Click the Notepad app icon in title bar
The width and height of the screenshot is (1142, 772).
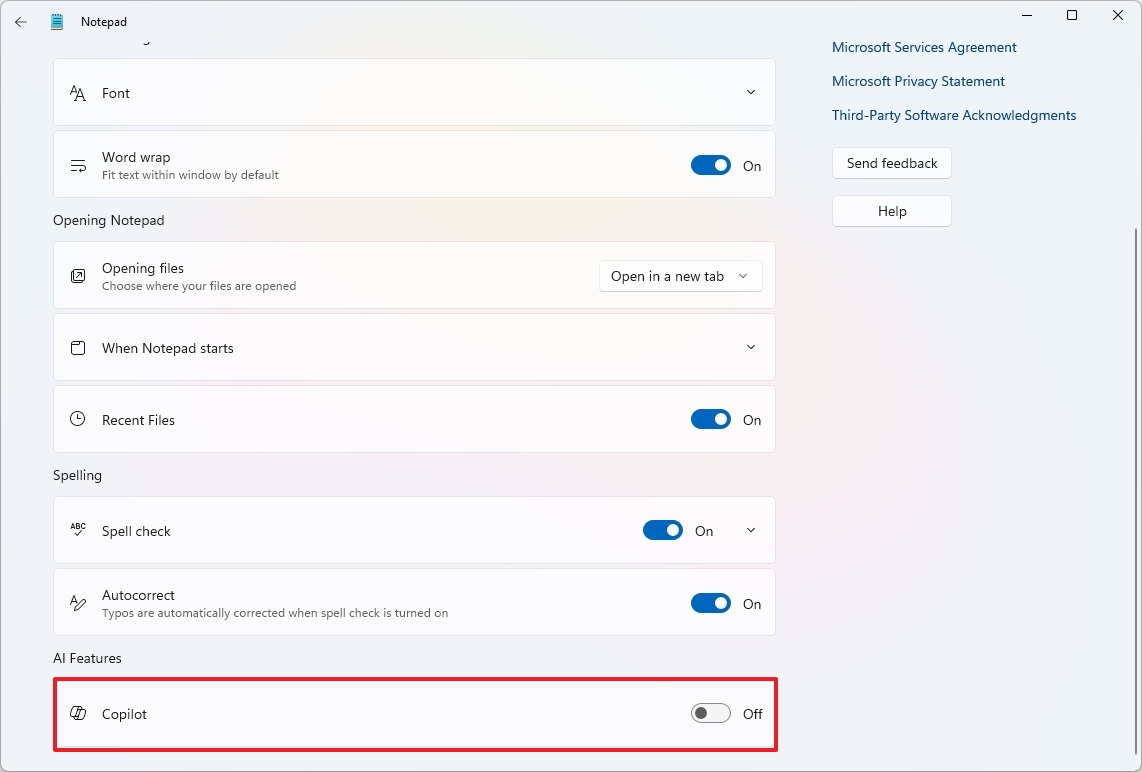(x=57, y=22)
